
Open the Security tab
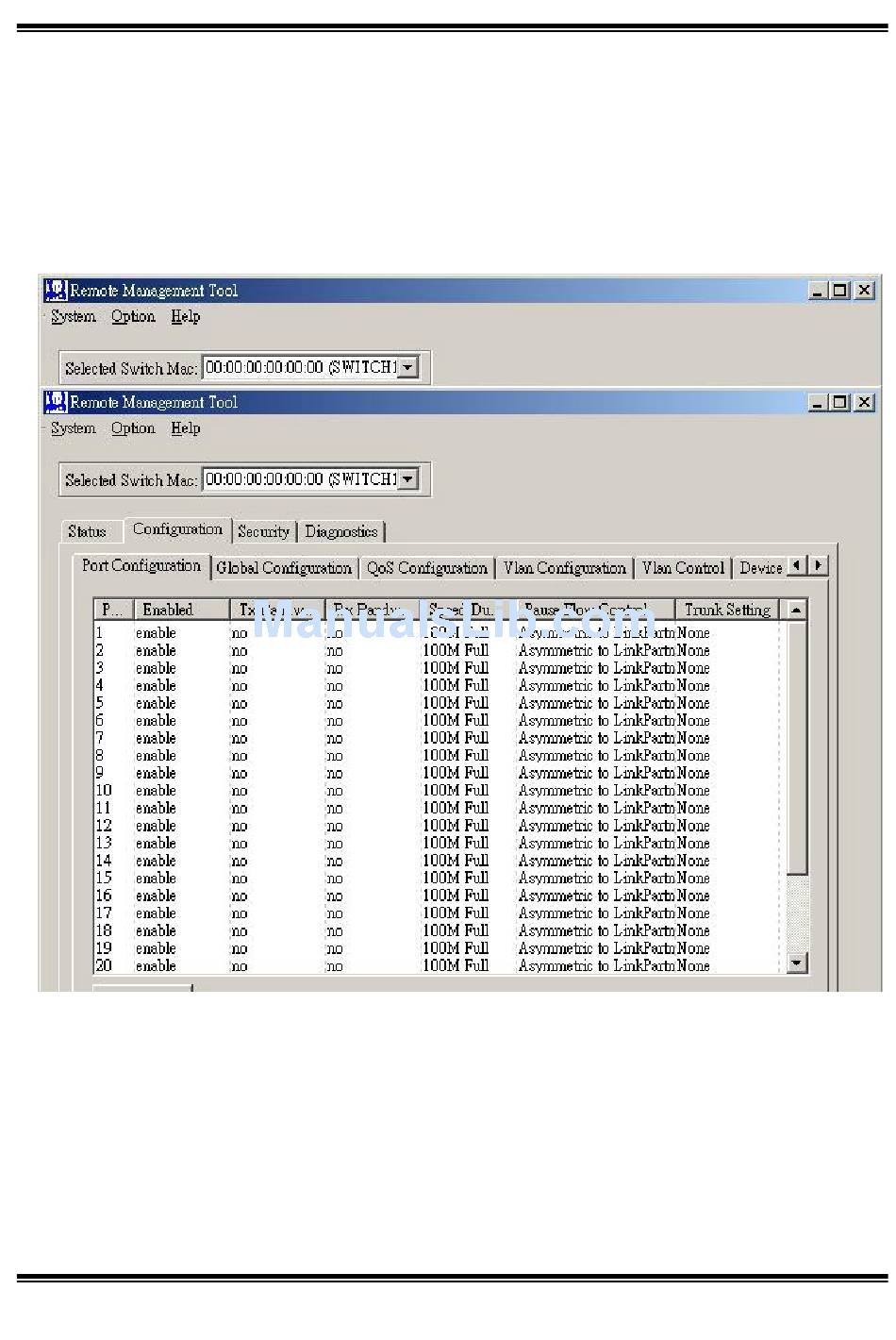coord(263,532)
